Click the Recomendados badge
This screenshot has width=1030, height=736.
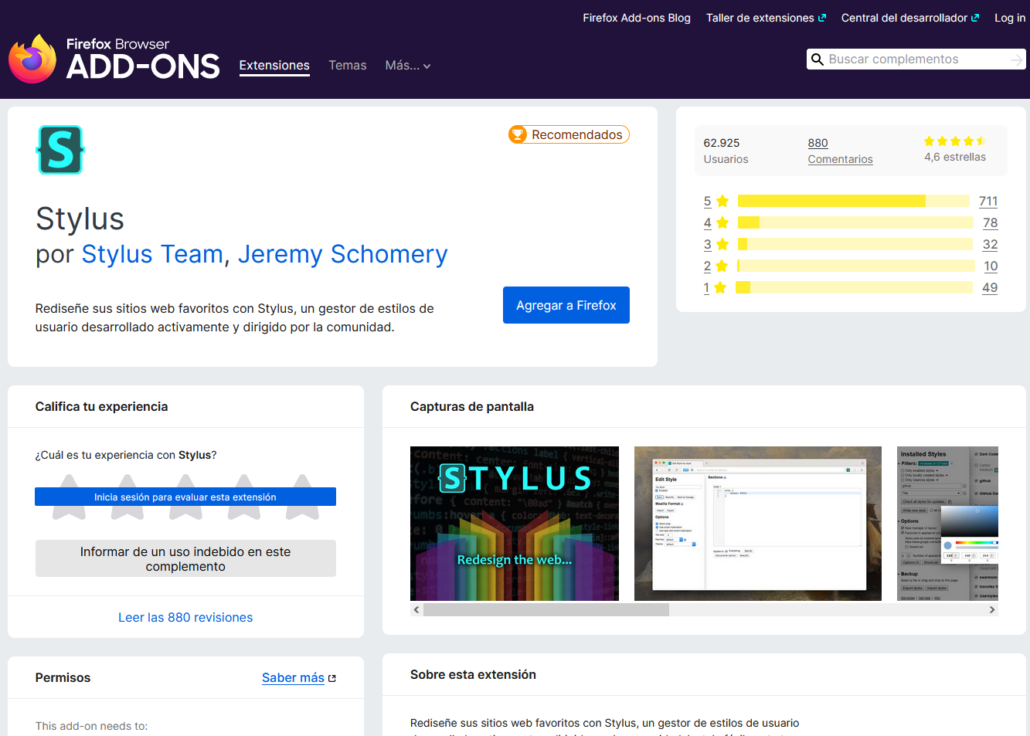pyautogui.click(x=568, y=134)
